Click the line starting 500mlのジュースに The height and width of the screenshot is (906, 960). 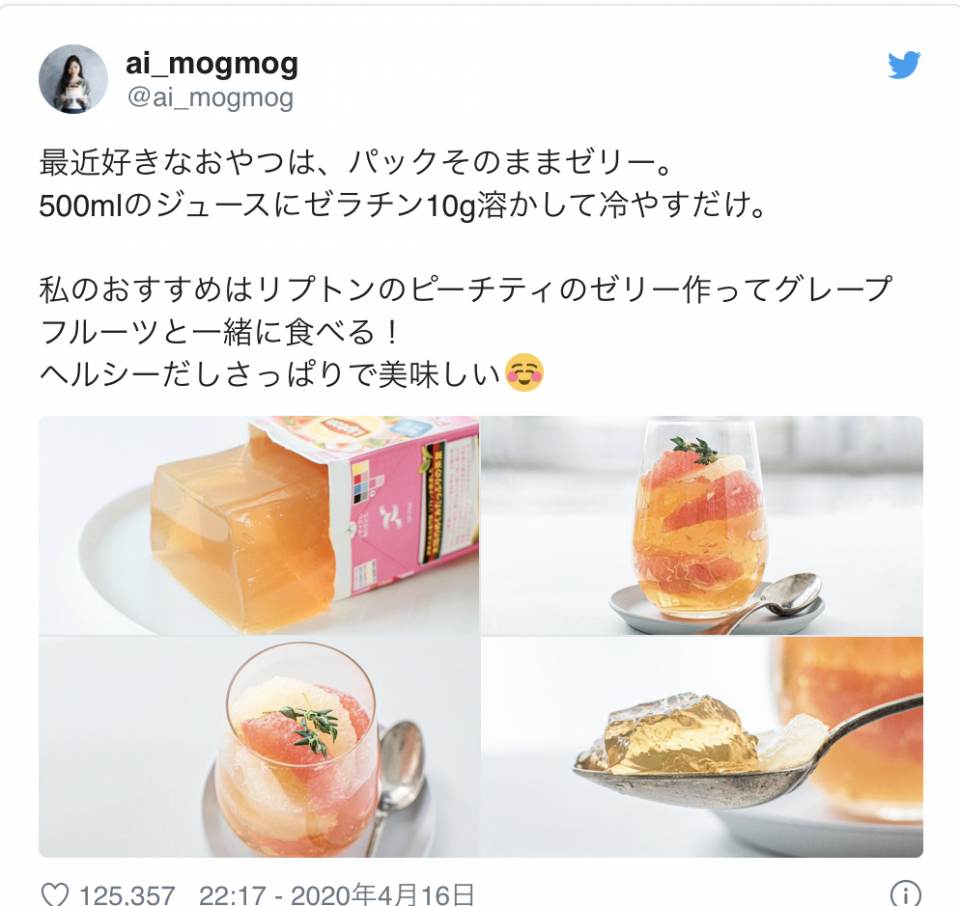point(403,205)
